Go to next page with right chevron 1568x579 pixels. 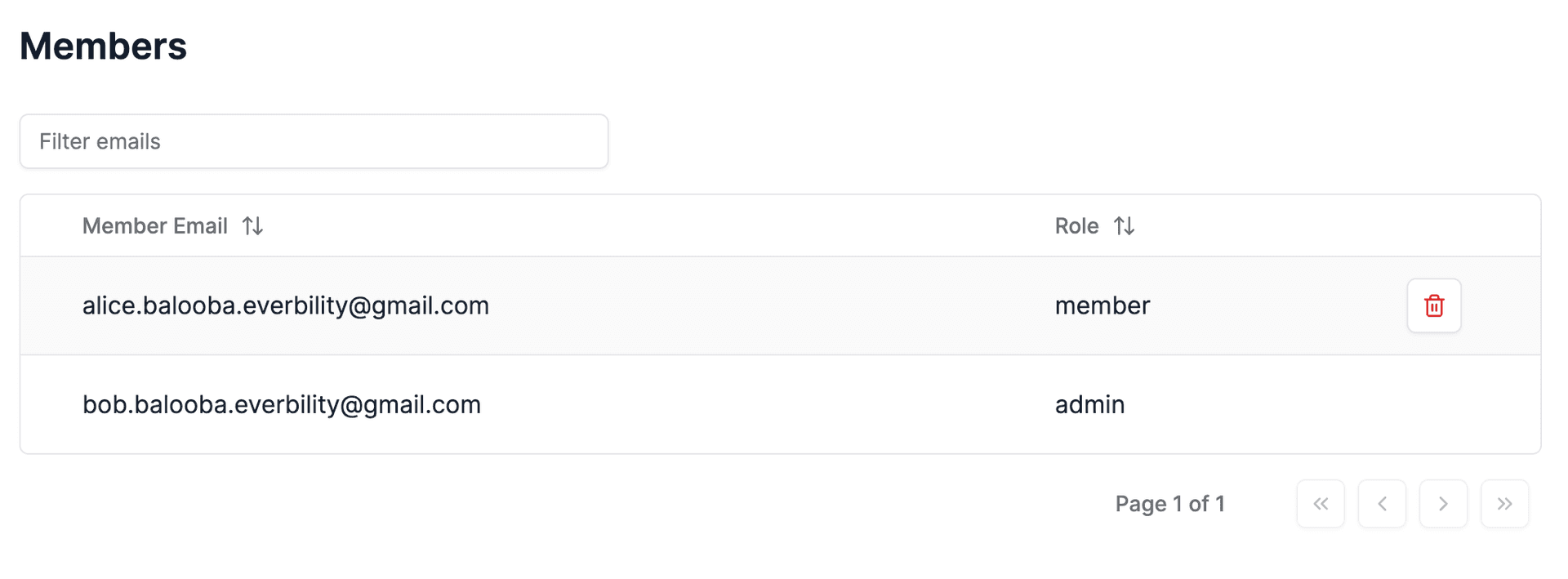[x=1443, y=504]
